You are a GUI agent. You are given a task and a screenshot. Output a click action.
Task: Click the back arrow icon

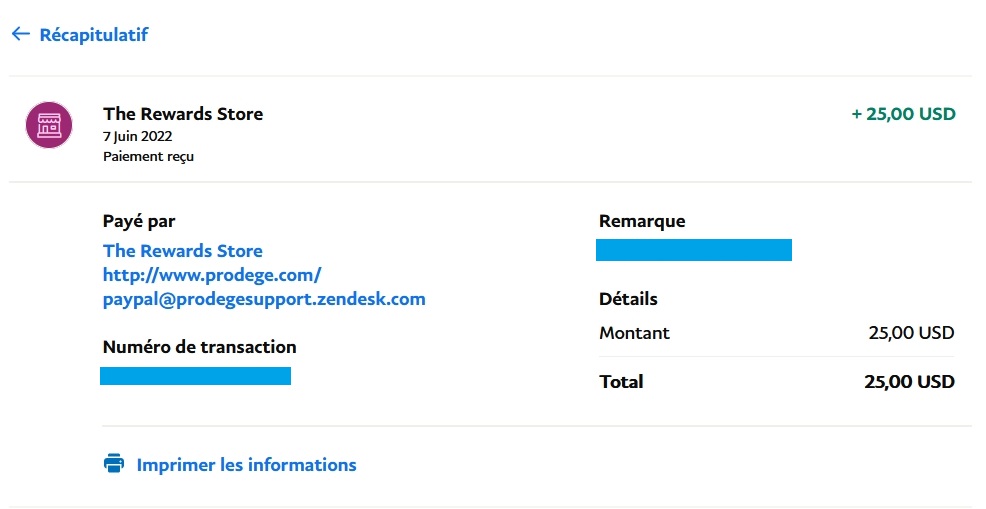pos(21,34)
